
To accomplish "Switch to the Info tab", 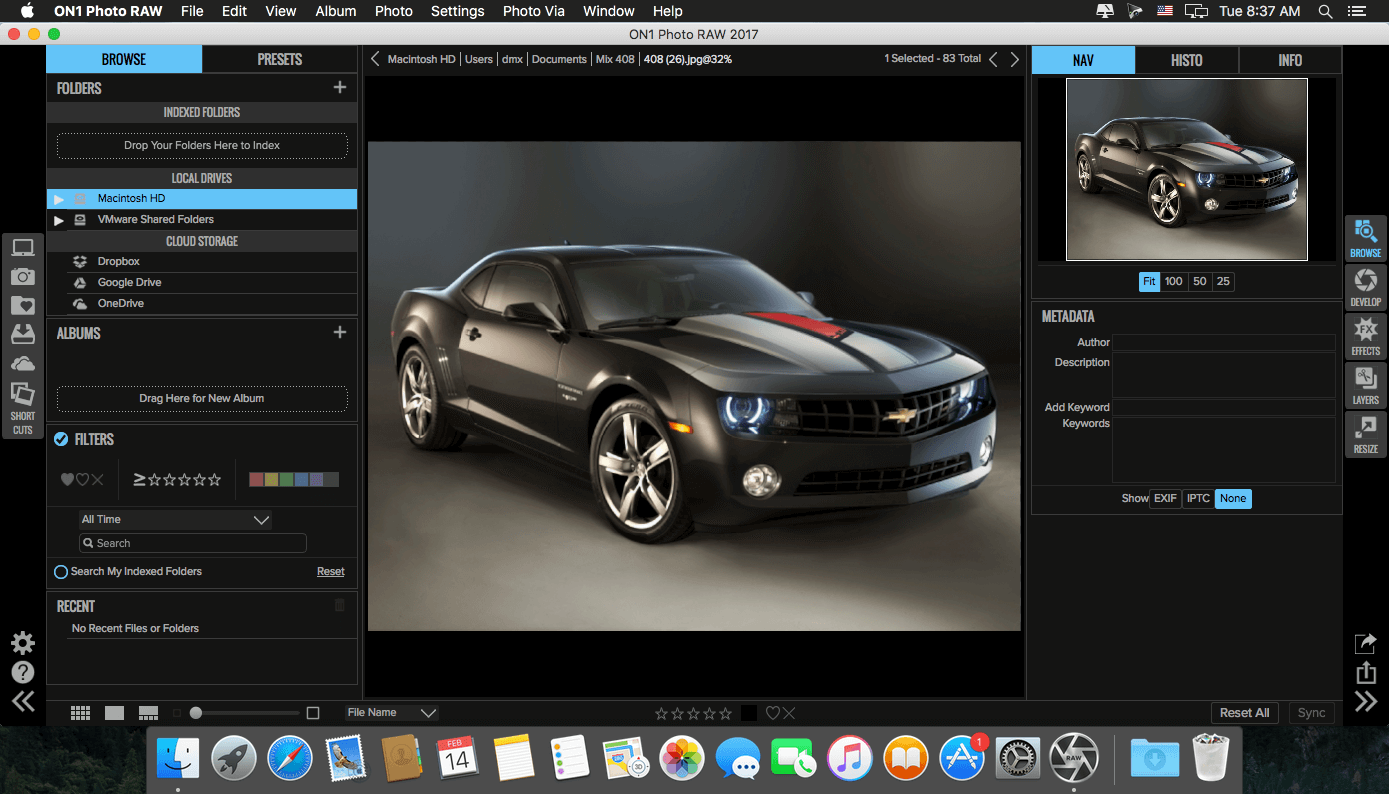I will point(1290,60).
